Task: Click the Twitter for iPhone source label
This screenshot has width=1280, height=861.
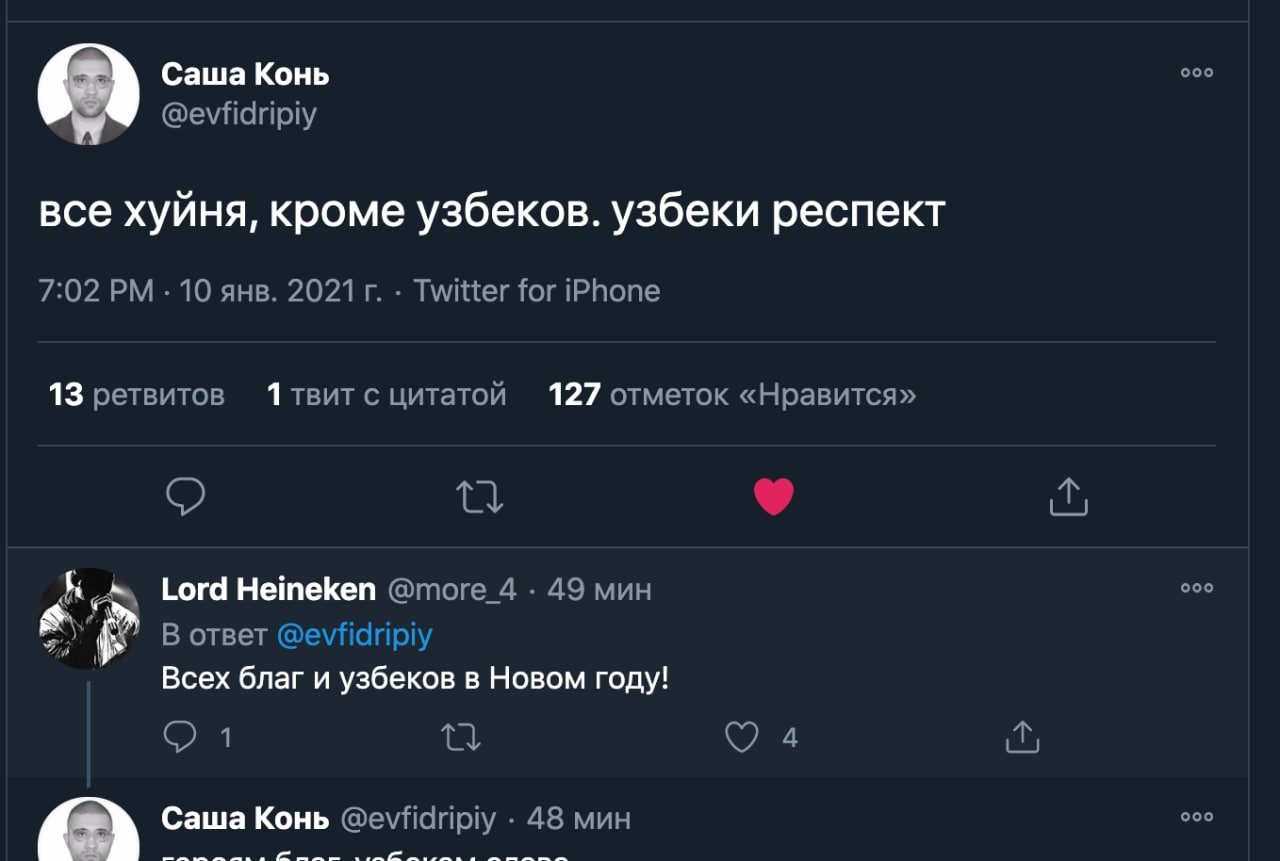Action: pos(537,291)
